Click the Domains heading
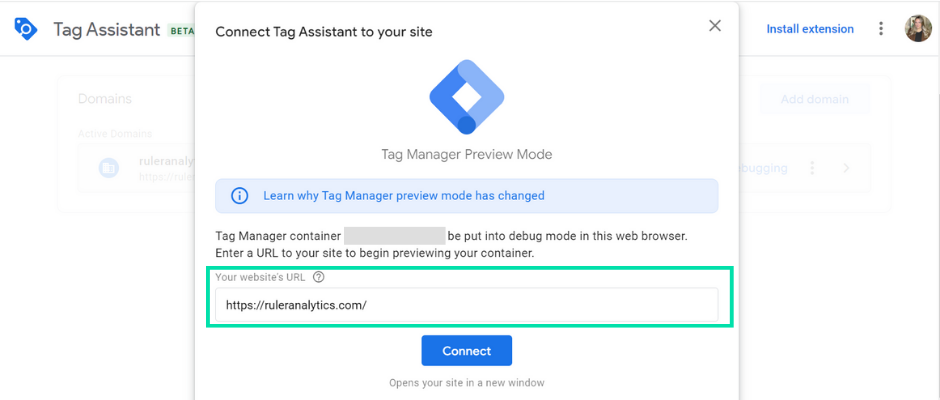This screenshot has width=940, height=400. coord(104,99)
